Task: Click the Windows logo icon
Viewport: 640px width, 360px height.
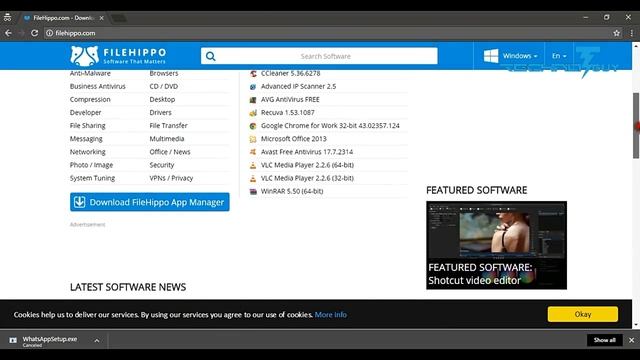Action: [x=491, y=56]
